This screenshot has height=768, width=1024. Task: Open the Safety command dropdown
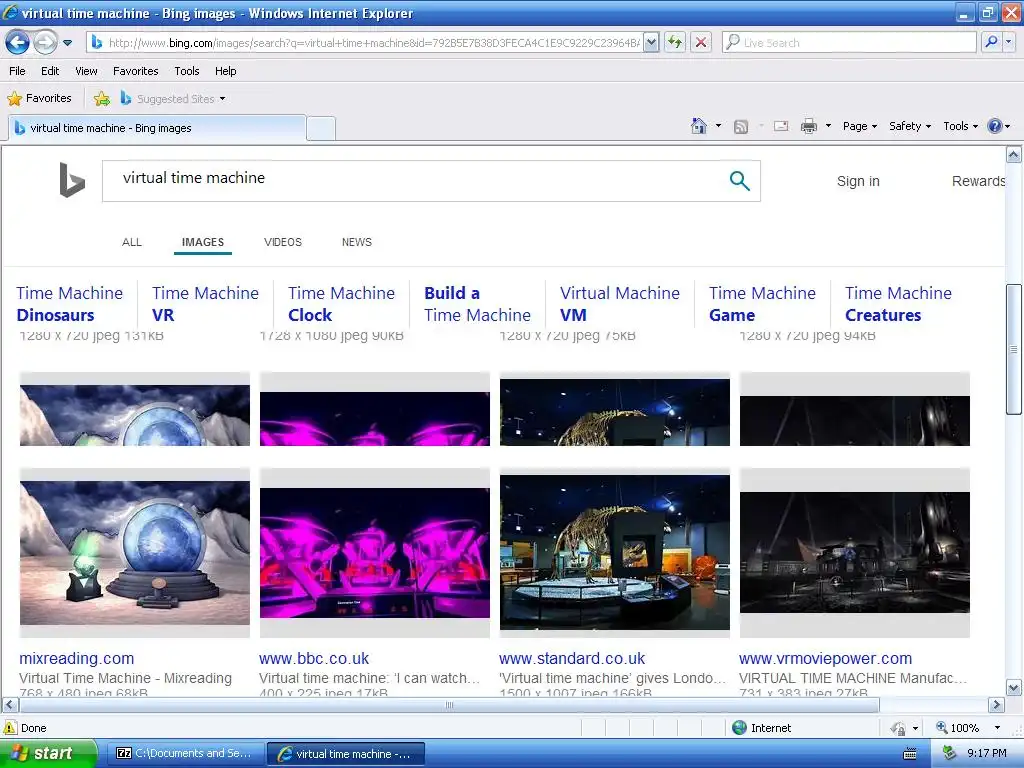point(910,126)
